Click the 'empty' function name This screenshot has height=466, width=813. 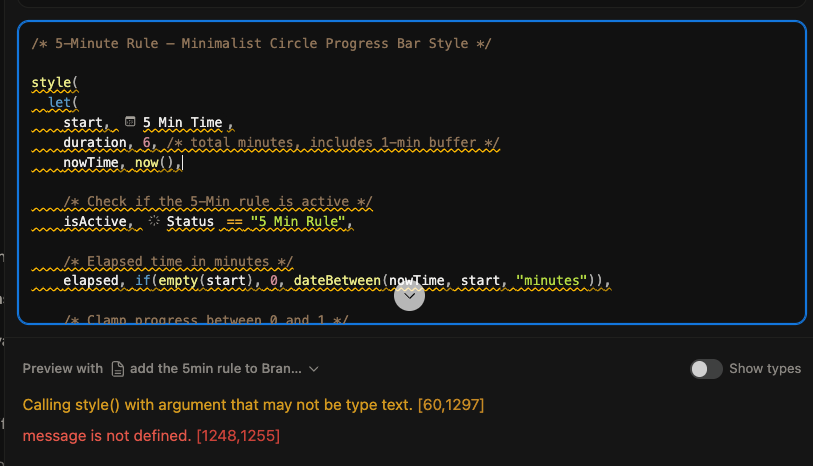(178, 280)
